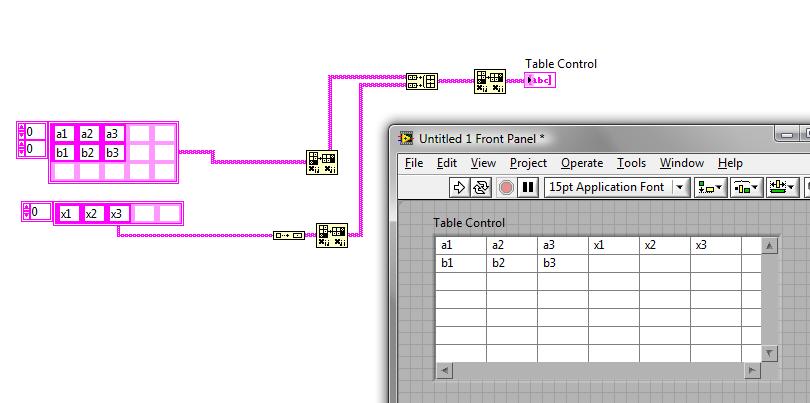Click the red Abort Execution button

point(506,187)
